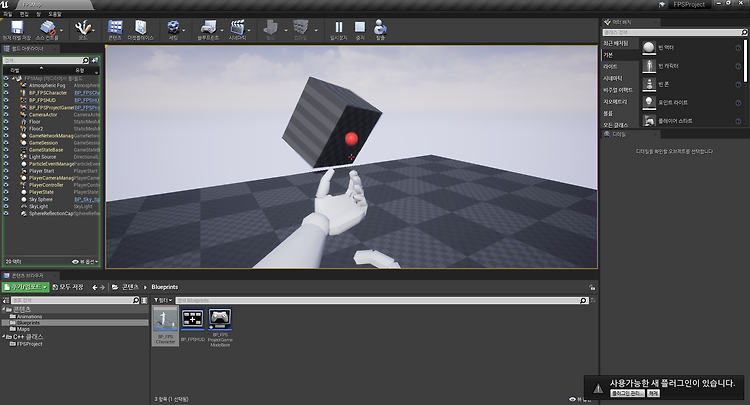750x405 pixels.
Task: Click the add-folder icon in World Outliner
Action: pyautogui.click(x=95, y=60)
